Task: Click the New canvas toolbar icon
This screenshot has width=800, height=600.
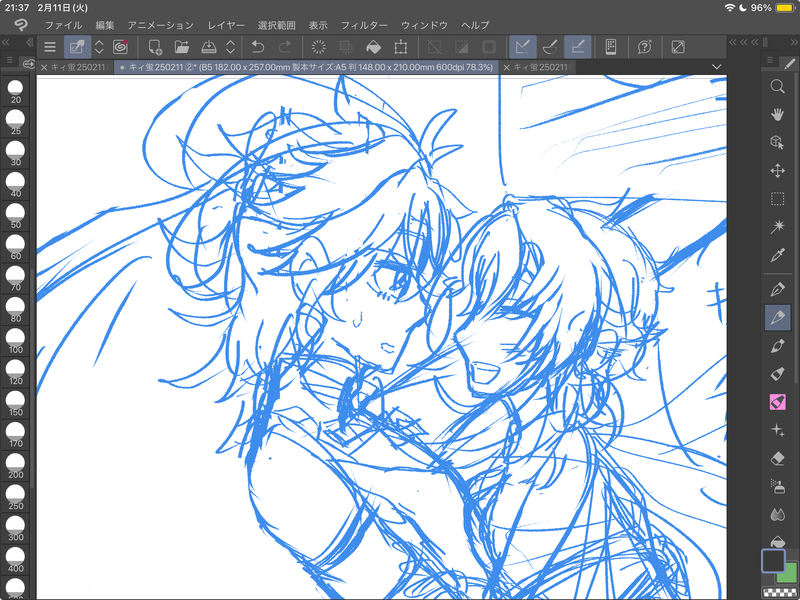Action: [155, 47]
